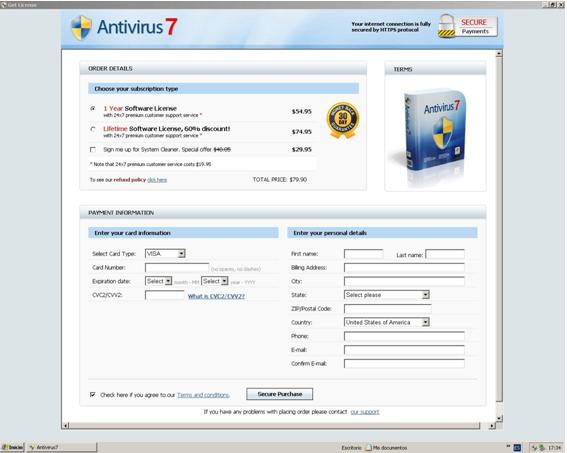Click the ZIP/Postal Code field
The width and height of the screenshot is (567, 453).
point(387,309)
